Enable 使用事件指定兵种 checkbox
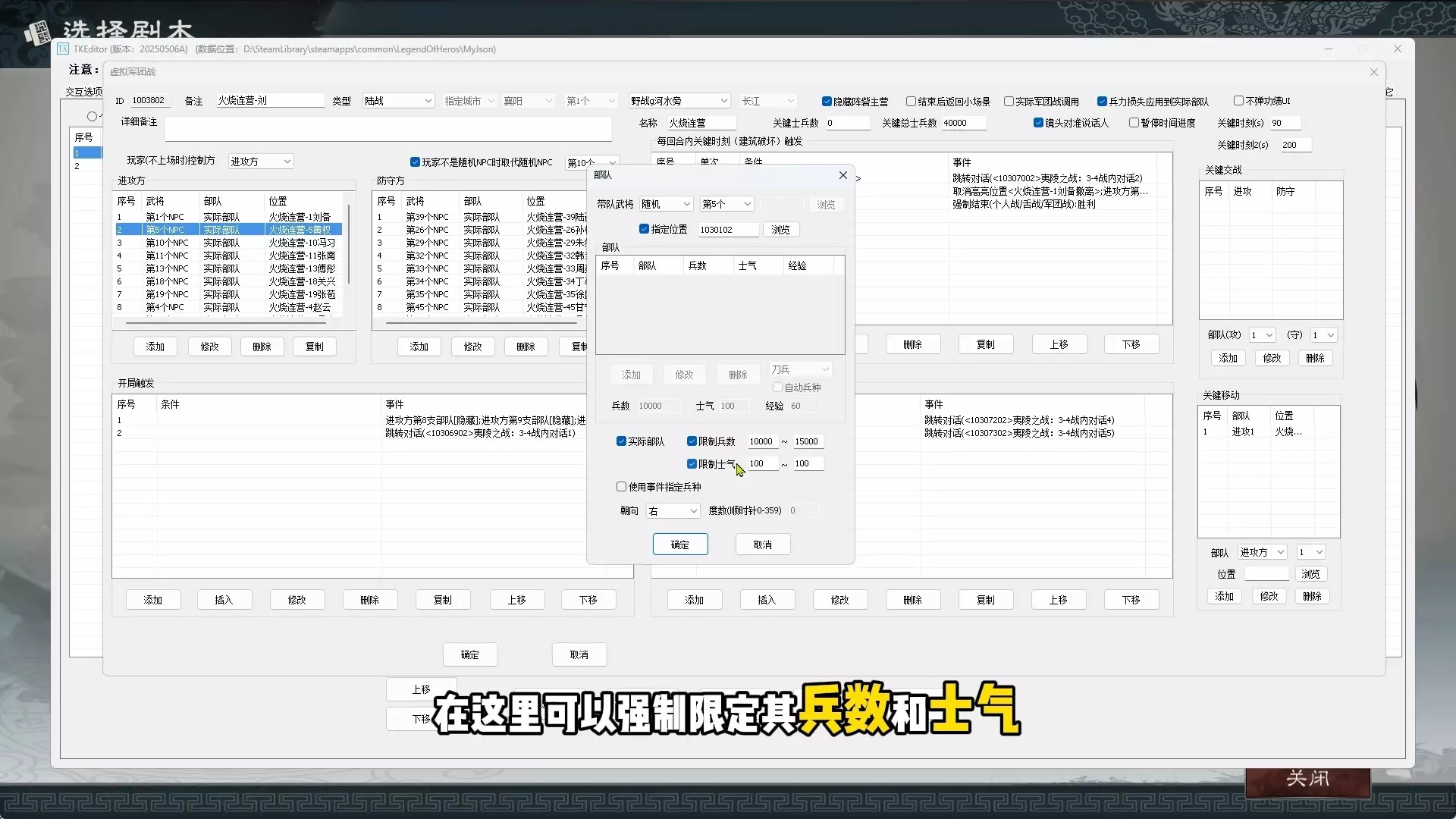Screen dimensions: 1456x819 tap(621, 487)
